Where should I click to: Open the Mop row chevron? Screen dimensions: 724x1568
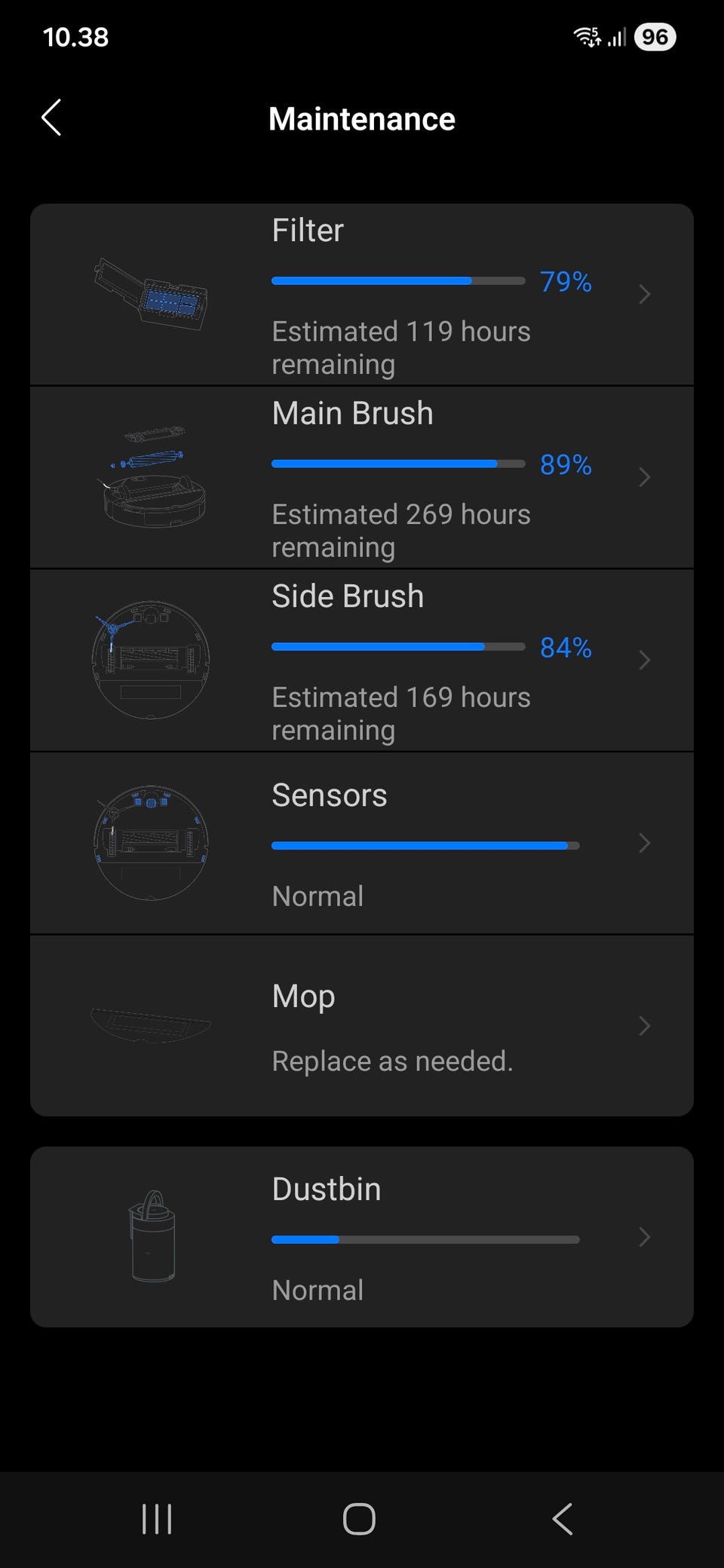[x=644, y=1026]
